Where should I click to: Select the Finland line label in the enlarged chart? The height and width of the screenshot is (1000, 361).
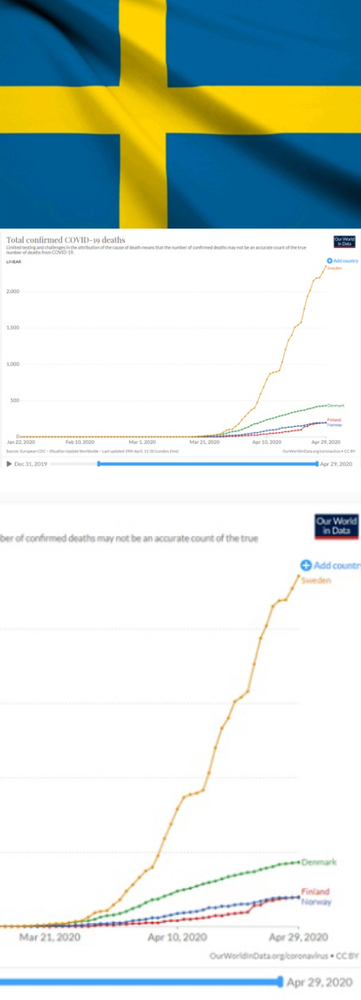pyautogui.click(x=315, y=892)
